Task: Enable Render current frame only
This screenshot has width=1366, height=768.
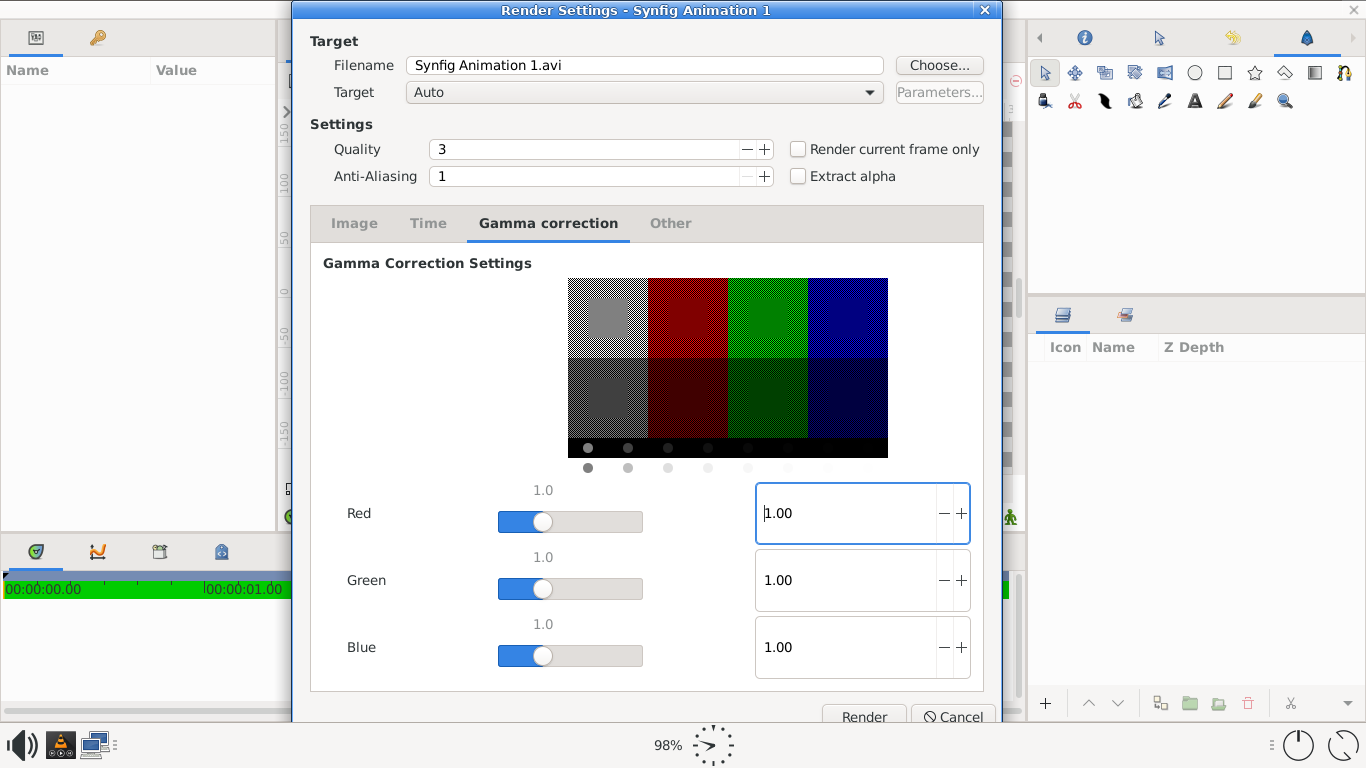Action: coord(798,149)
